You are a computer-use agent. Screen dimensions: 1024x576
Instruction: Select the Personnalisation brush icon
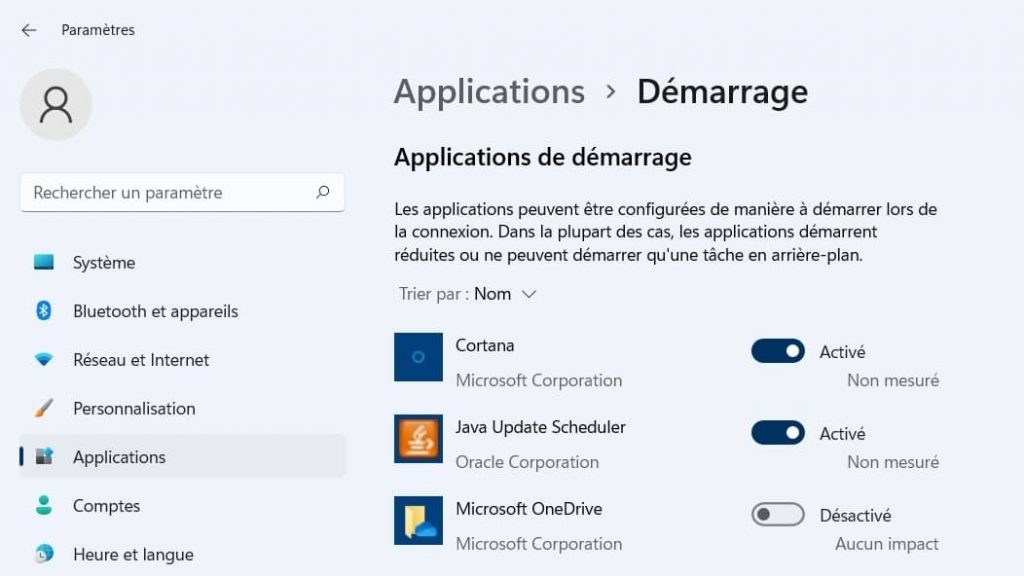[x=44, y=408]
